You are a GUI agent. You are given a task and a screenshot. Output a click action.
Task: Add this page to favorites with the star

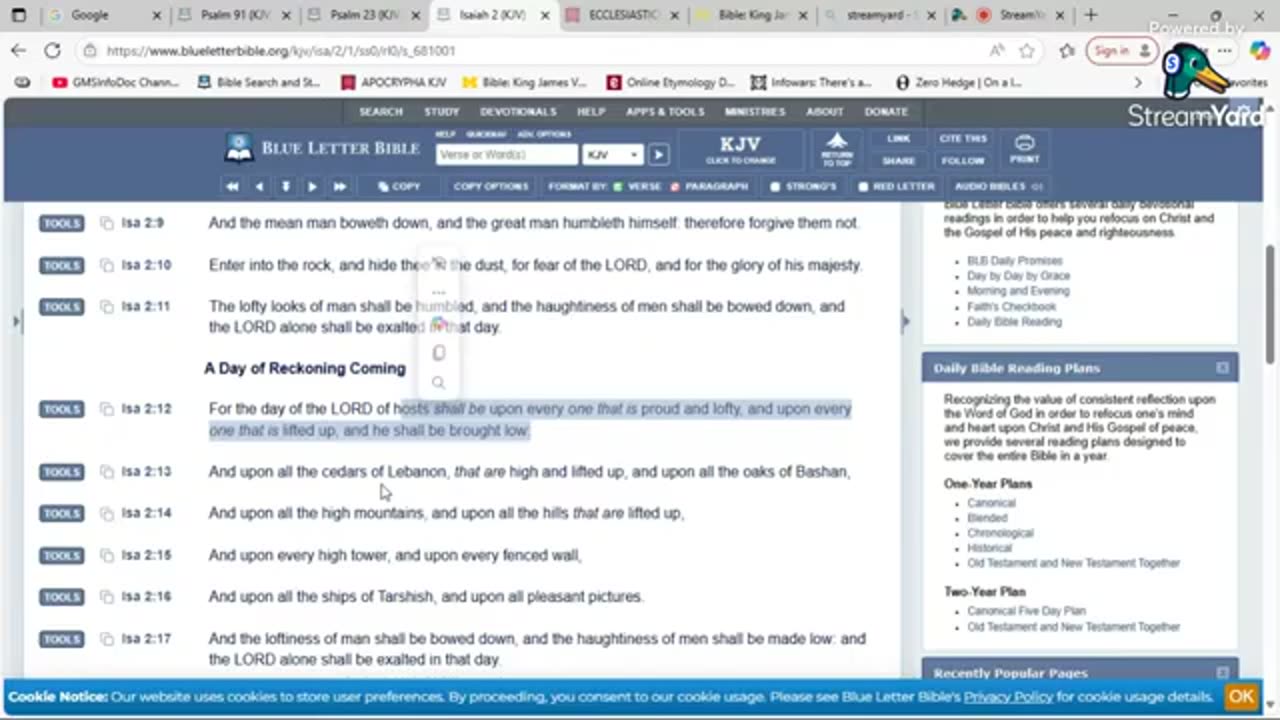tap(1027, 51)
